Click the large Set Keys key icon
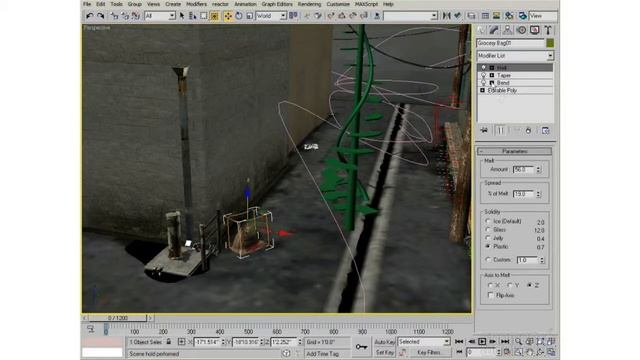This screenshot has width=640, height=360. tap(361, 347)
